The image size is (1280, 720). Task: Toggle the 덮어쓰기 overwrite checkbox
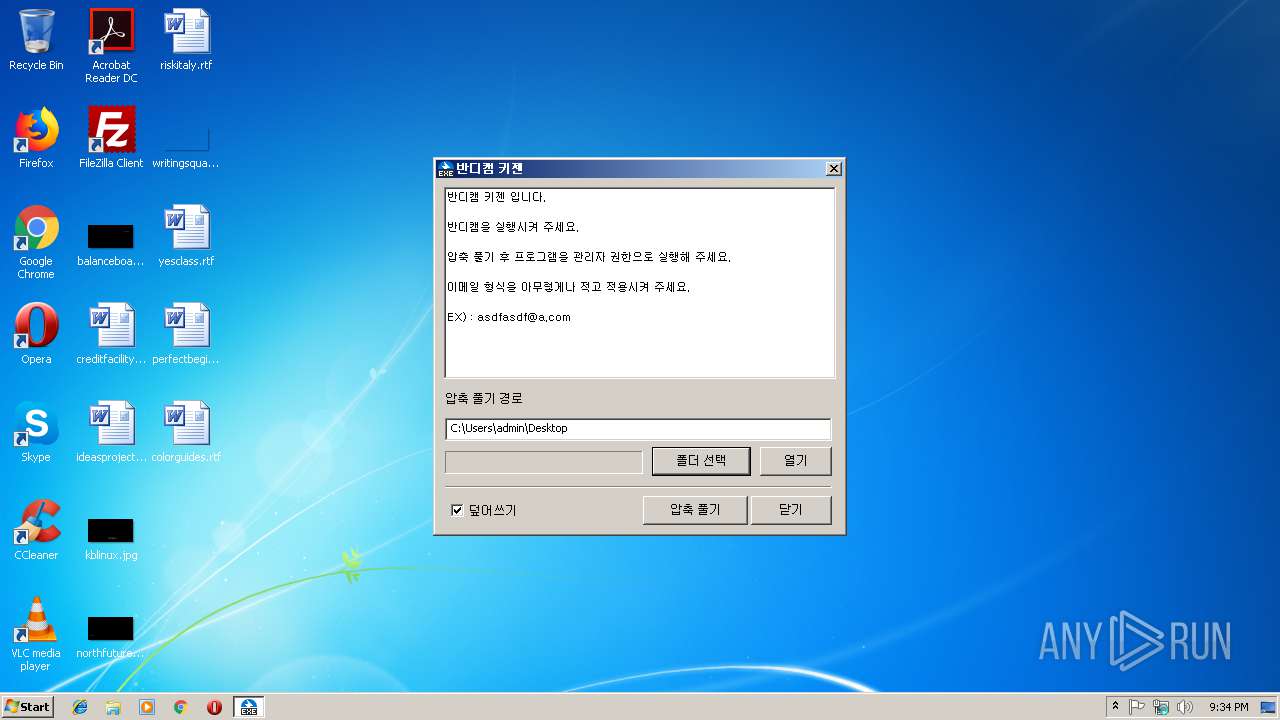click(457, 510)
